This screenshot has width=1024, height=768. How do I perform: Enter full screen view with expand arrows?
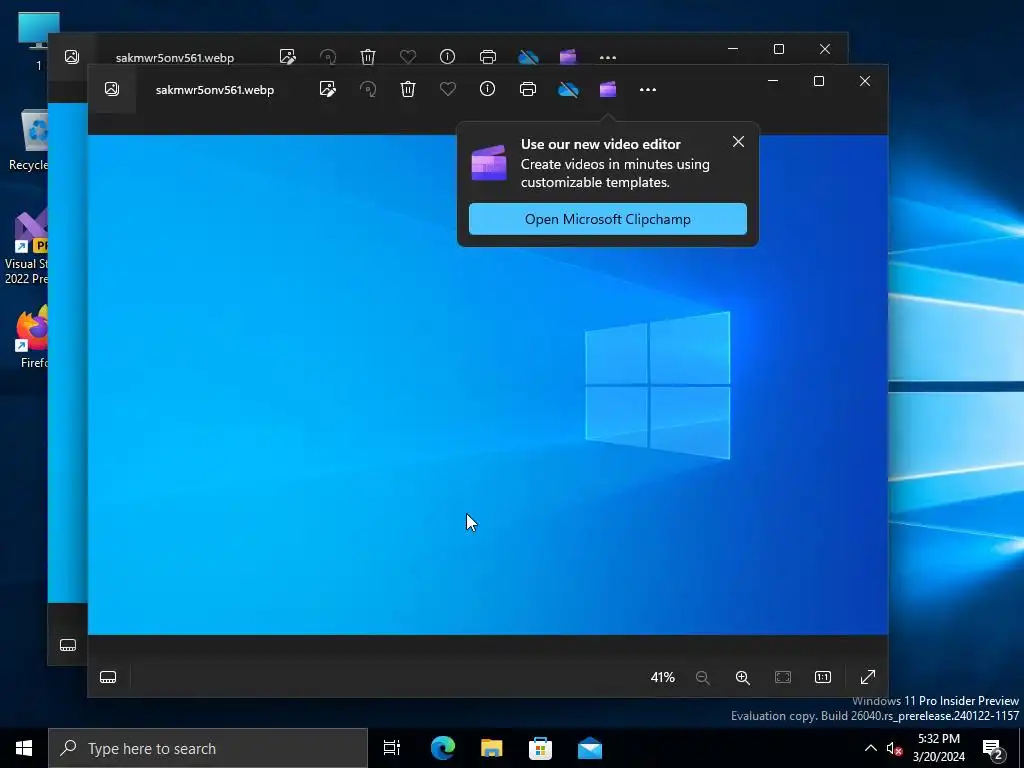click(868, 677)
